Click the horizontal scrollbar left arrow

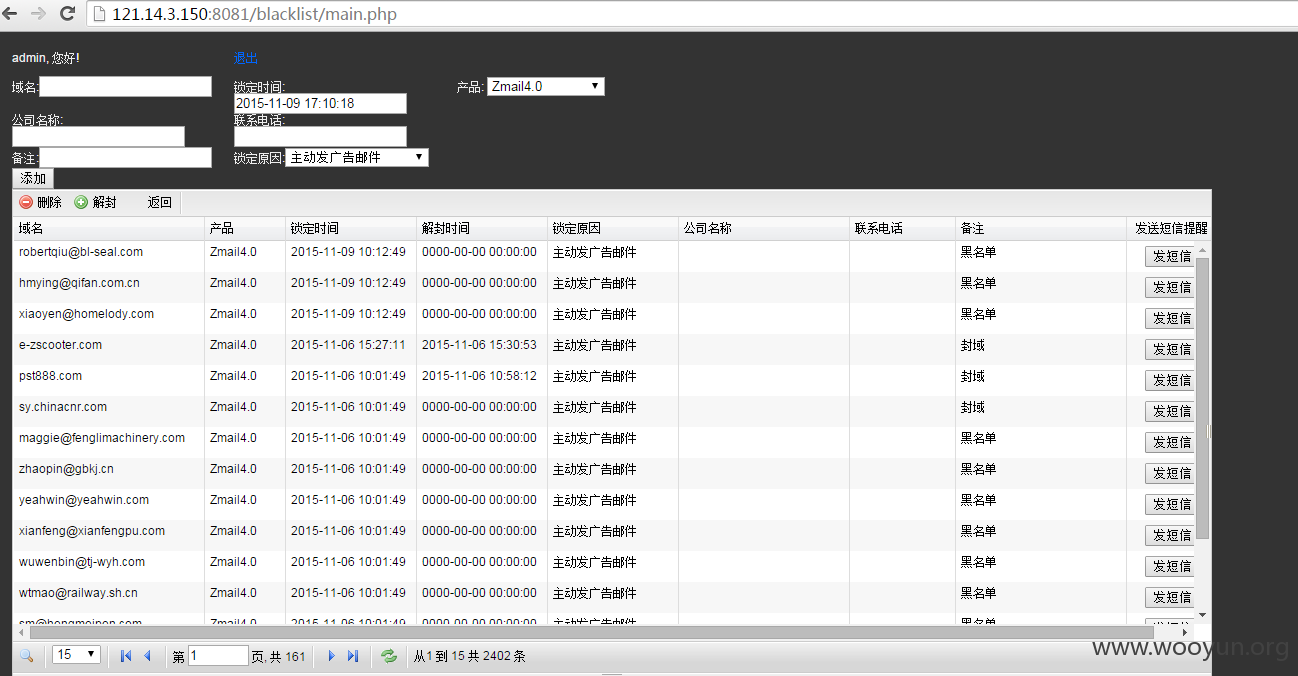(20, 632)
